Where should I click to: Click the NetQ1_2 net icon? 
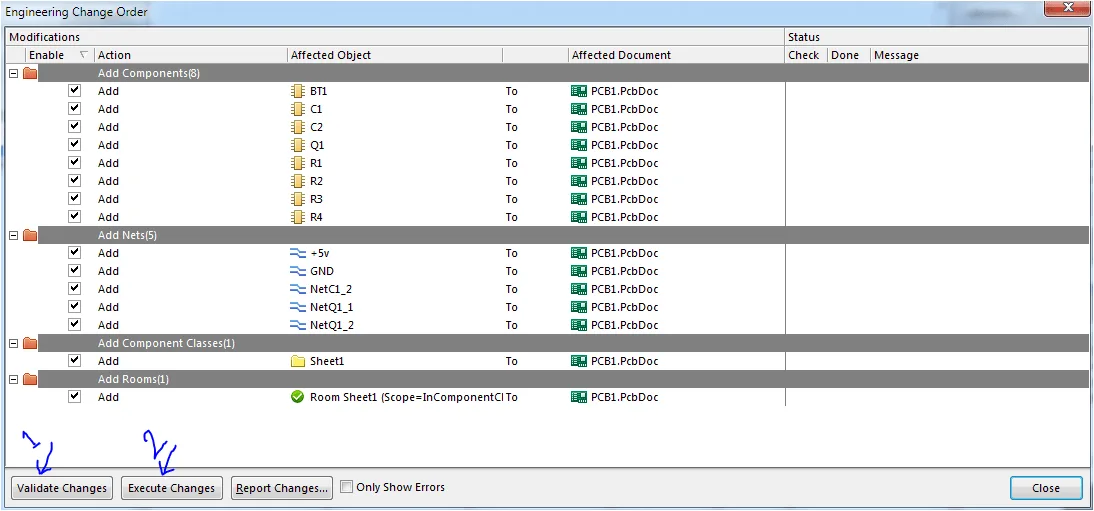click(298, 325)
